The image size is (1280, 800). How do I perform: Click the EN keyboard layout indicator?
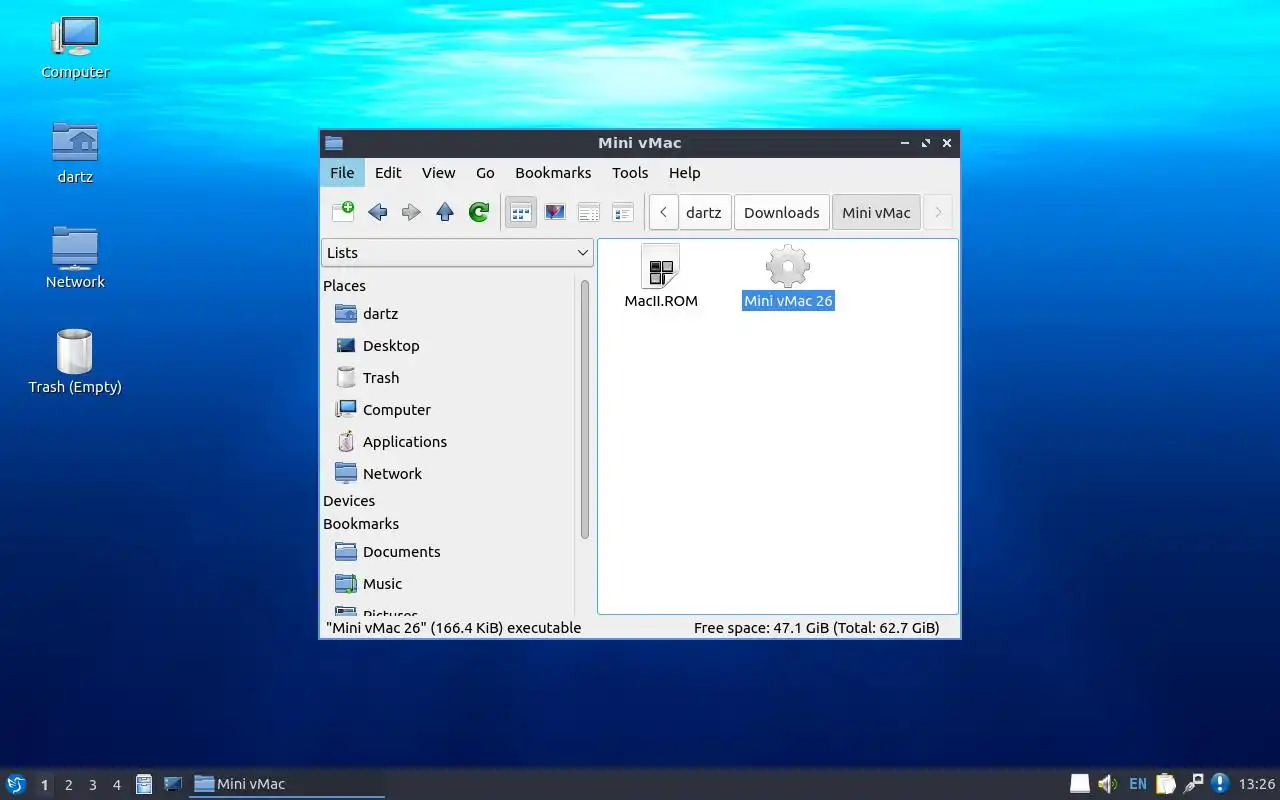click(x=1138, y=784)
